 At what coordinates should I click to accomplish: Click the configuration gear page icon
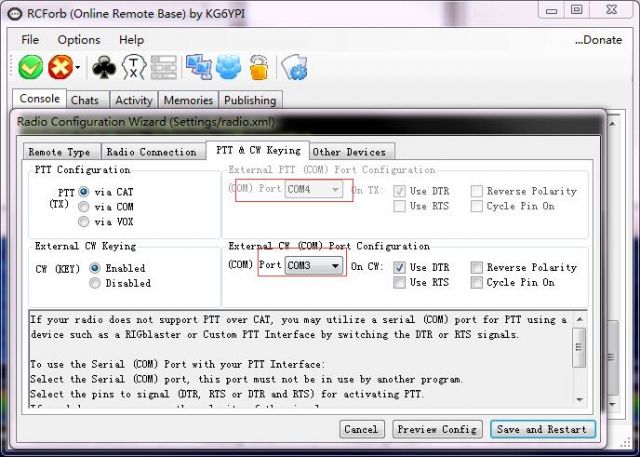pyautogui.click(x=294, y=67)
